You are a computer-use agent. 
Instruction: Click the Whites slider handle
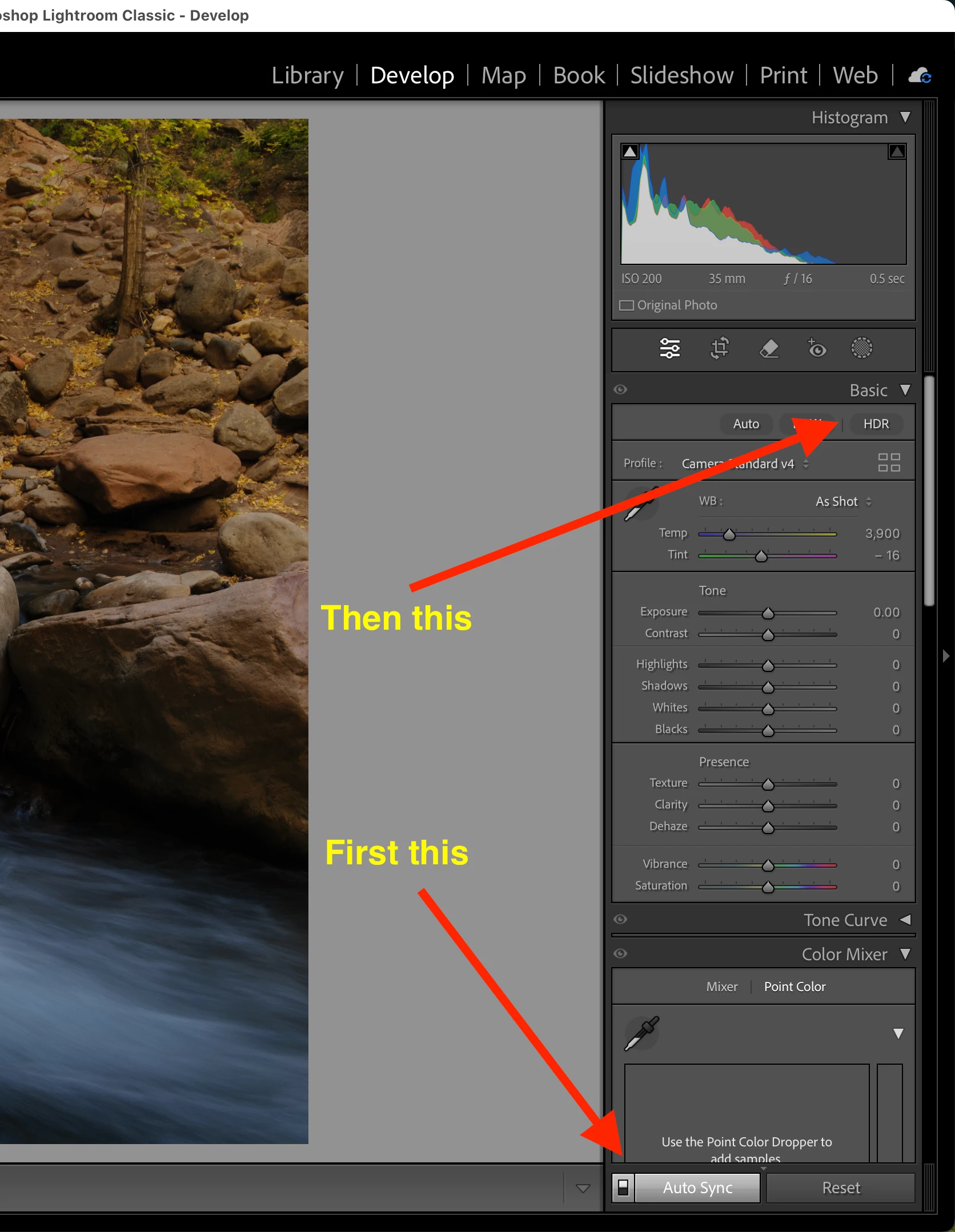tap(768, 709)
